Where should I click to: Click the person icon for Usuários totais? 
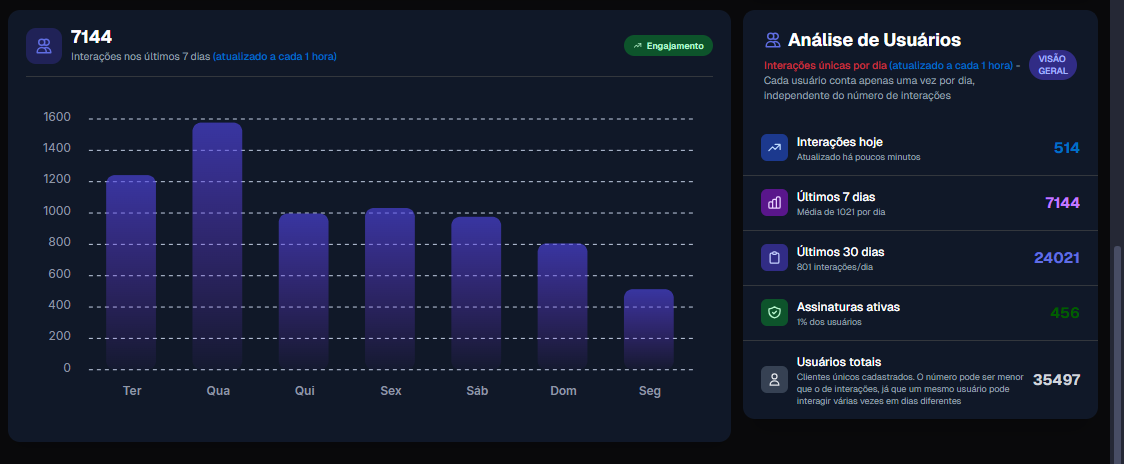(774, 380)
